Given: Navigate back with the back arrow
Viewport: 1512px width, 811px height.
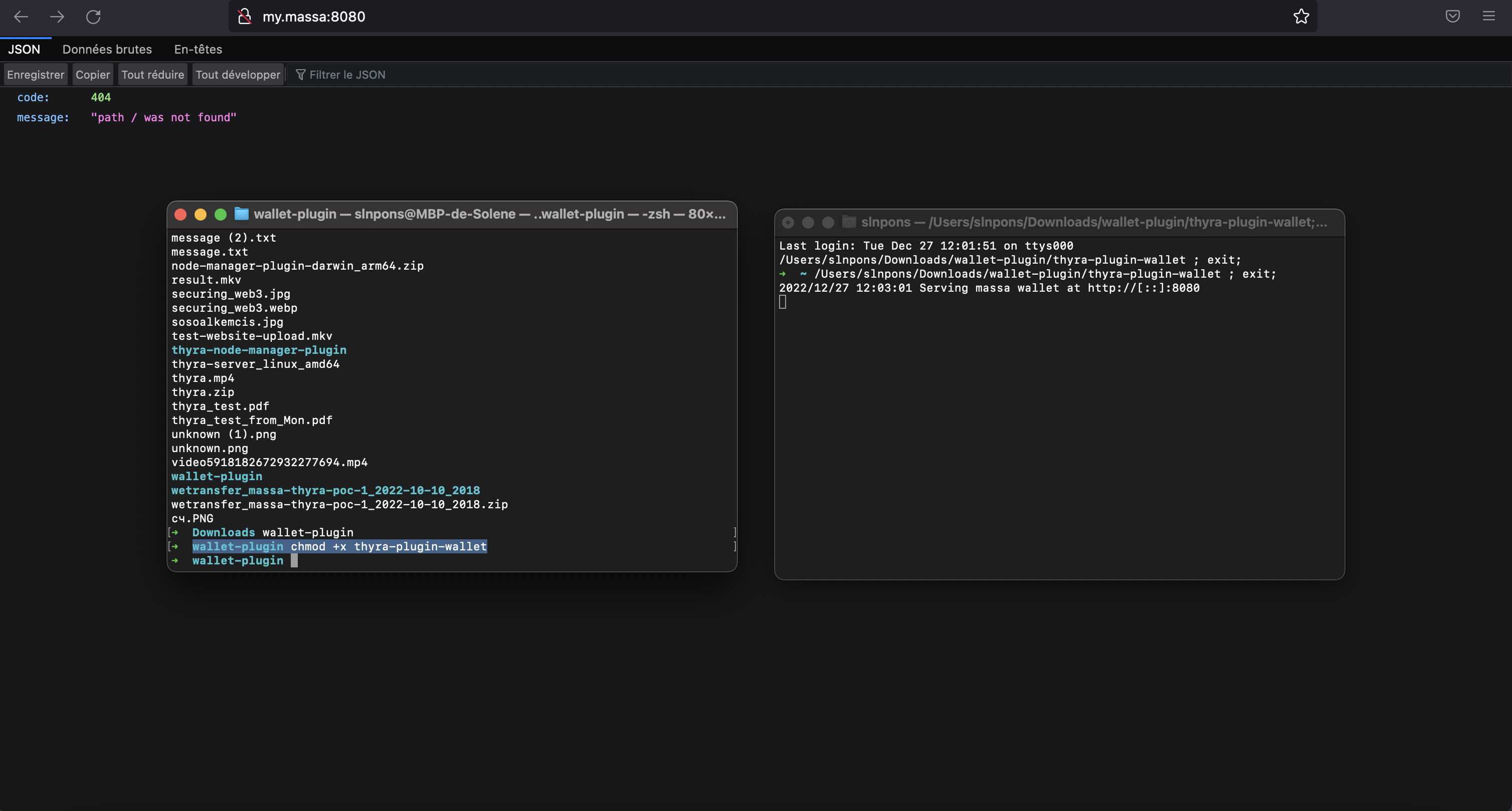Looking at the screenshot, I should tap(21, 17).
